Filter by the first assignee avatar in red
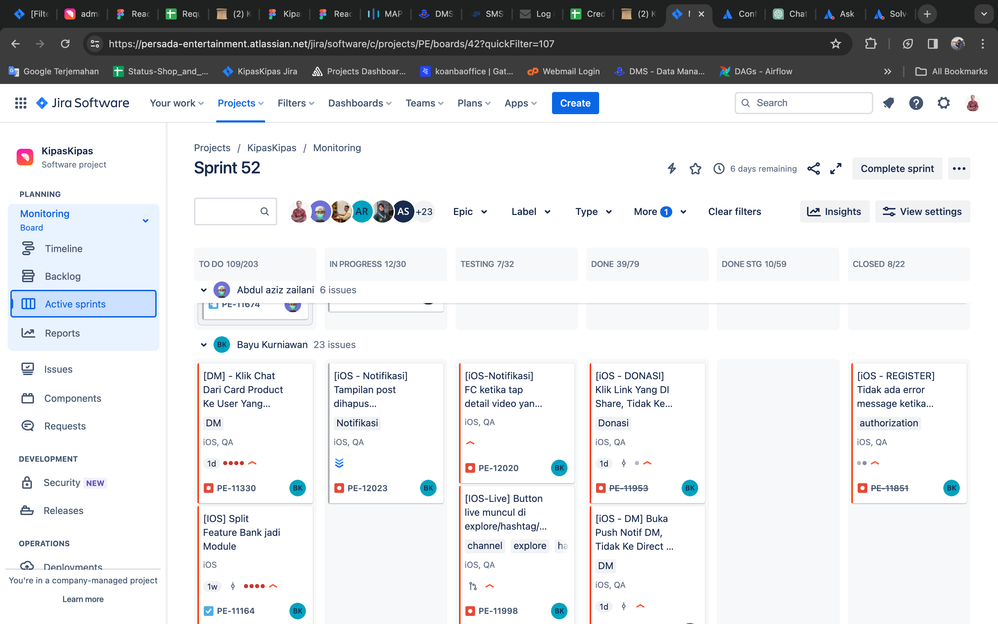 (x=299, y=211)
